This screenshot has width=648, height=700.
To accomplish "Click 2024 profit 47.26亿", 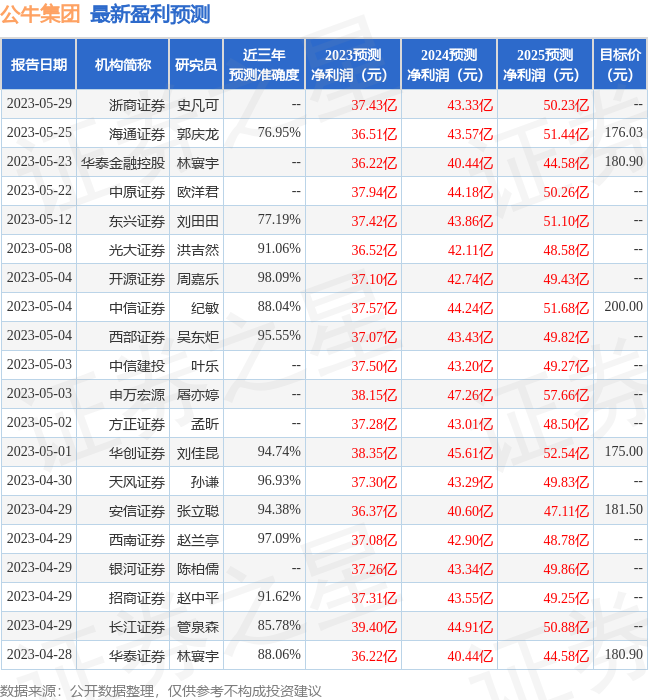I will point(470,396).
